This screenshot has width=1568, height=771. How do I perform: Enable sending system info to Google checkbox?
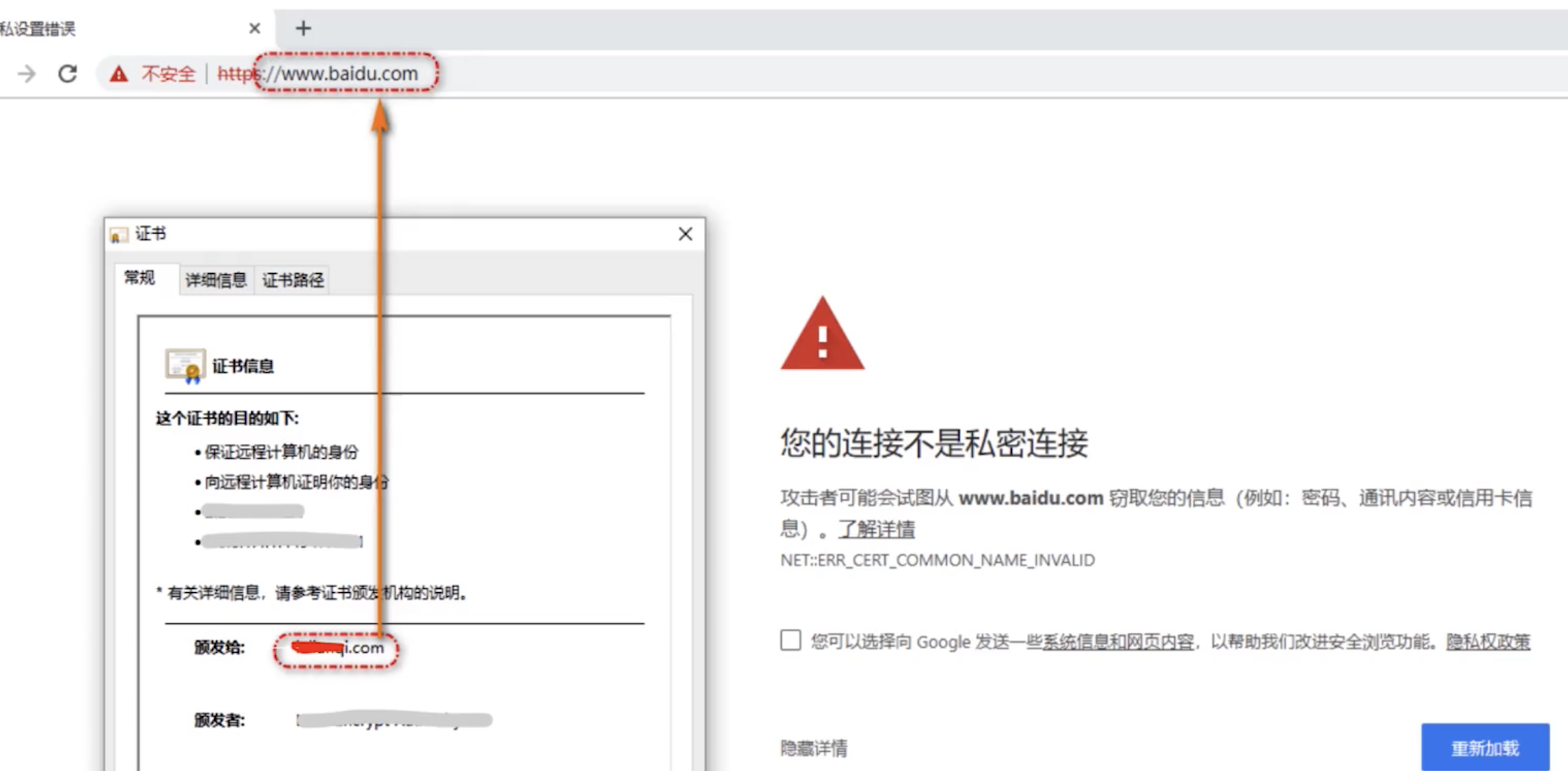pyautogui.click(x=790, y=640)
